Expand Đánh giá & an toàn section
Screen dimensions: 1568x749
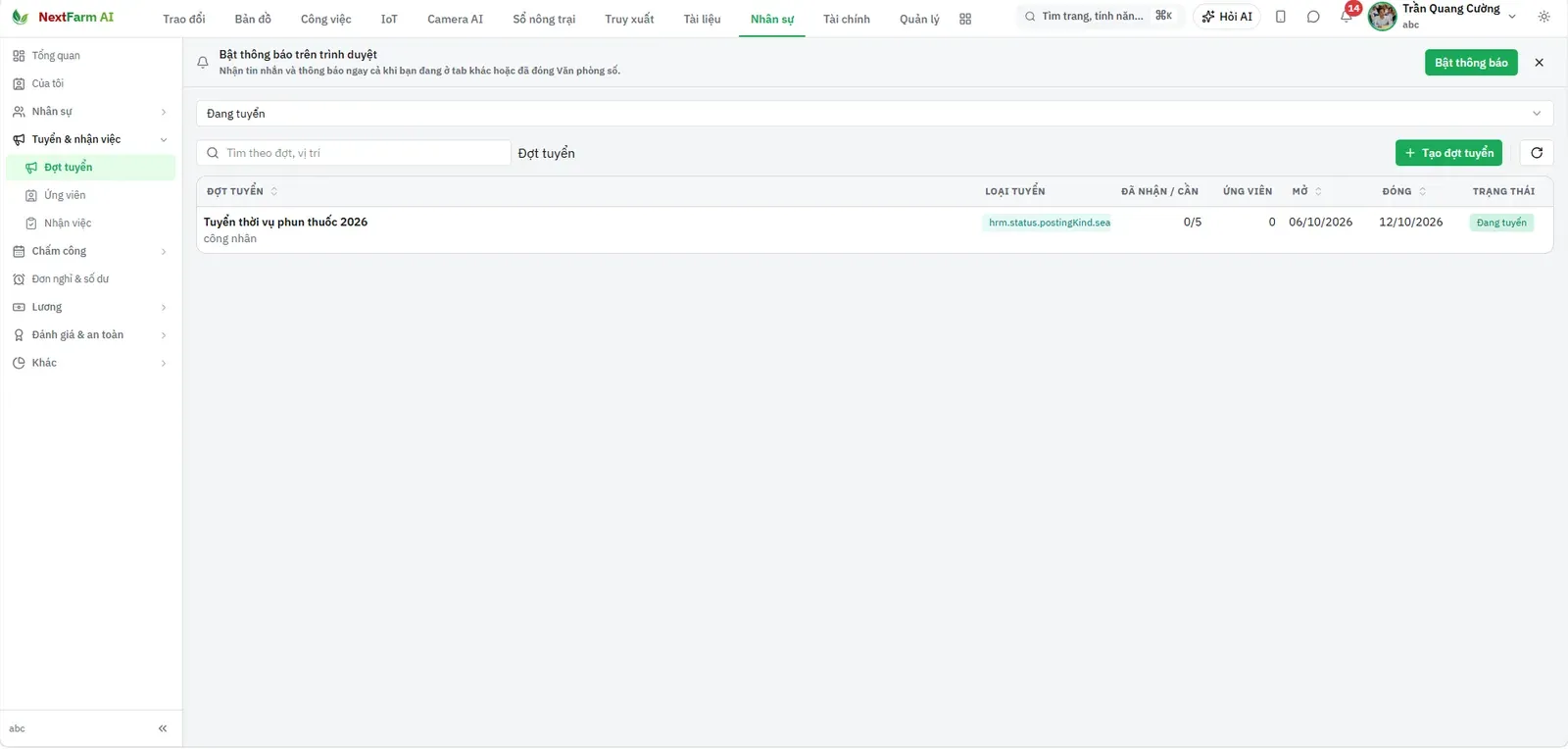(x=90, y=335)
